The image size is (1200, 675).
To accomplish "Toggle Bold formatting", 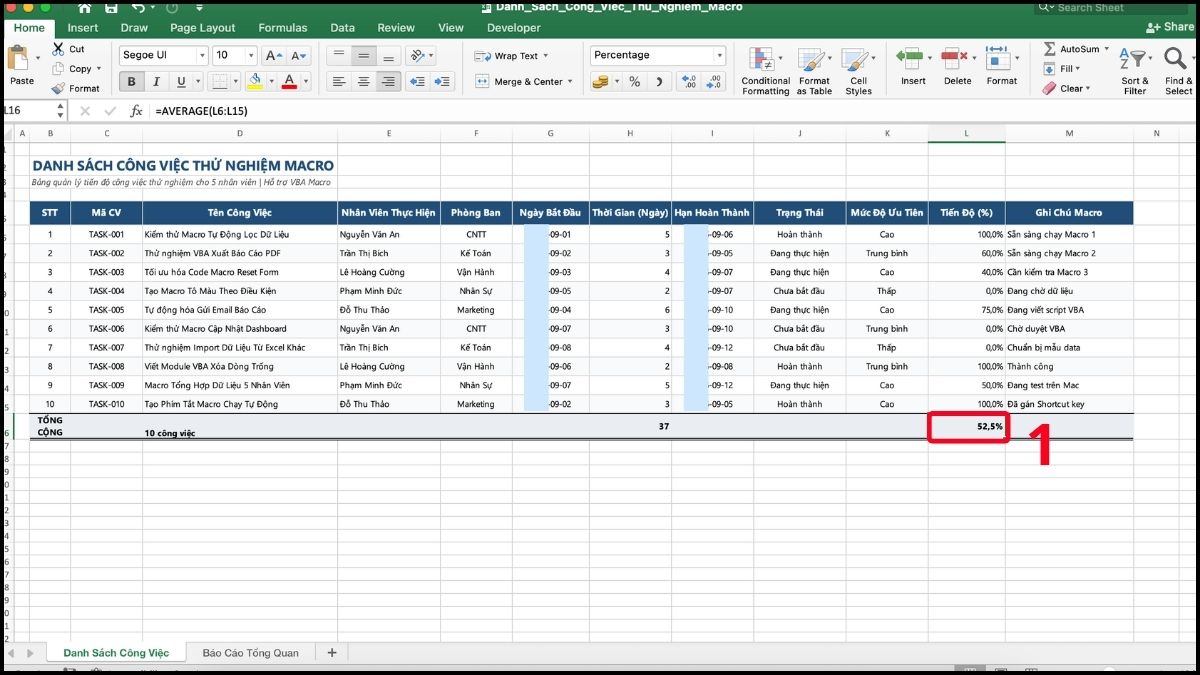I will (131, 82).
